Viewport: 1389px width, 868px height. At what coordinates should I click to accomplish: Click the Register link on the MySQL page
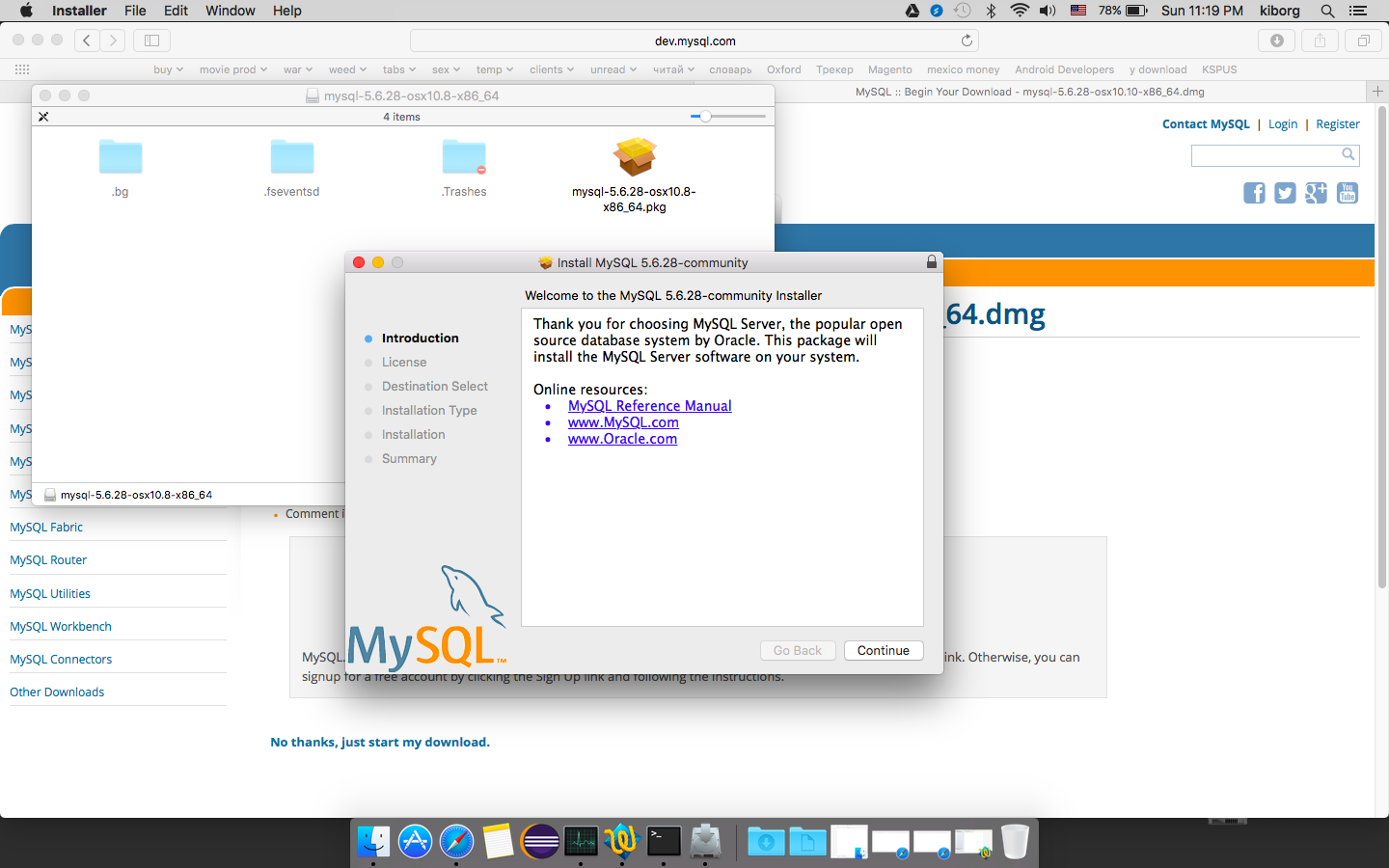1338,124
